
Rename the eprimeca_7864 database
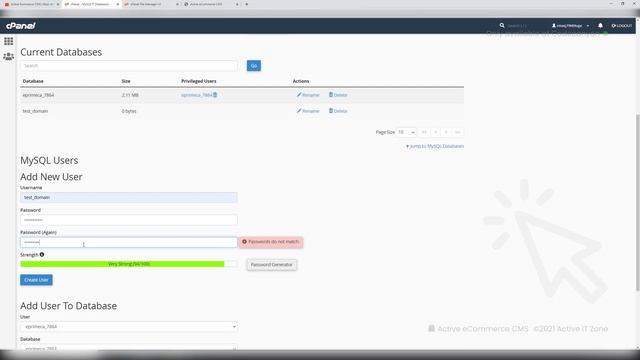(308, 95)
